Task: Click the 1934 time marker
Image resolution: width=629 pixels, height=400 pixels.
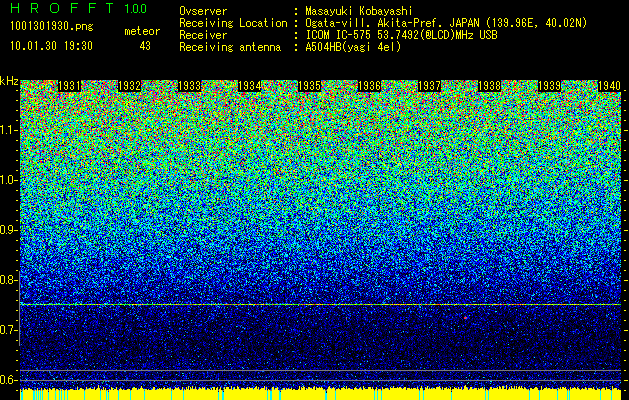Action: pyautogui.click(x=250, y=86)
